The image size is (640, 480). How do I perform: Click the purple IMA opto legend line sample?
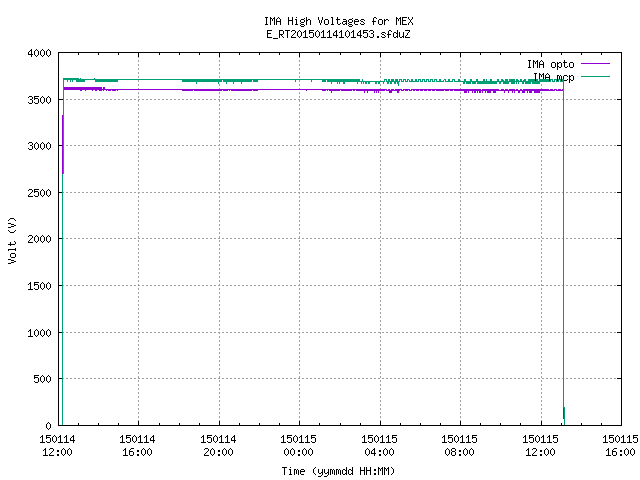[595, 64]
